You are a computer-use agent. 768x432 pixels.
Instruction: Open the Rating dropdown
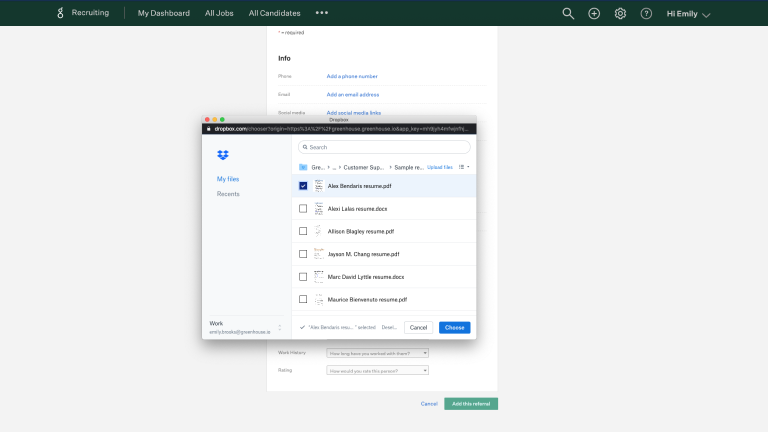[377, 370]
